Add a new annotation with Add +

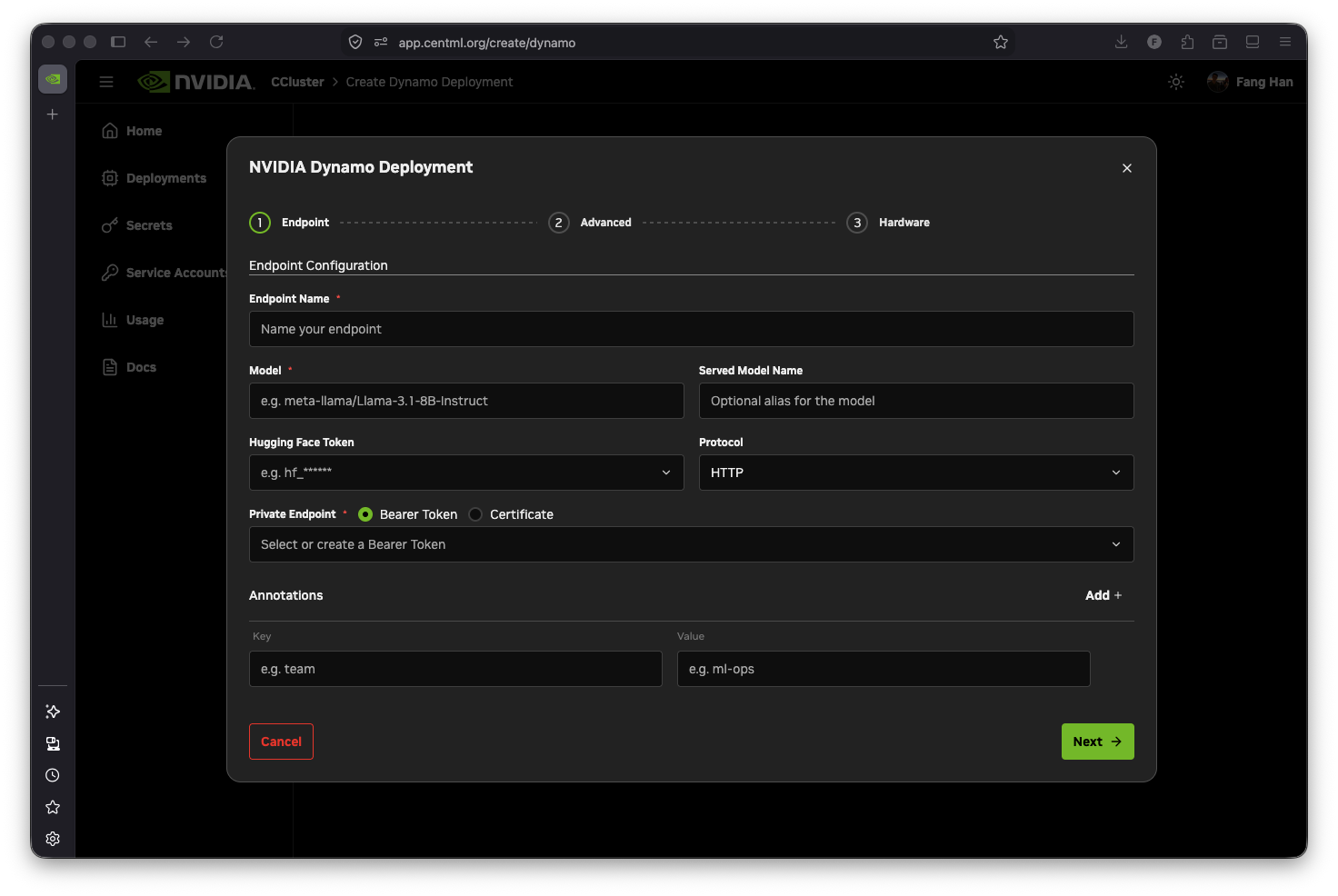point(1103,595)
